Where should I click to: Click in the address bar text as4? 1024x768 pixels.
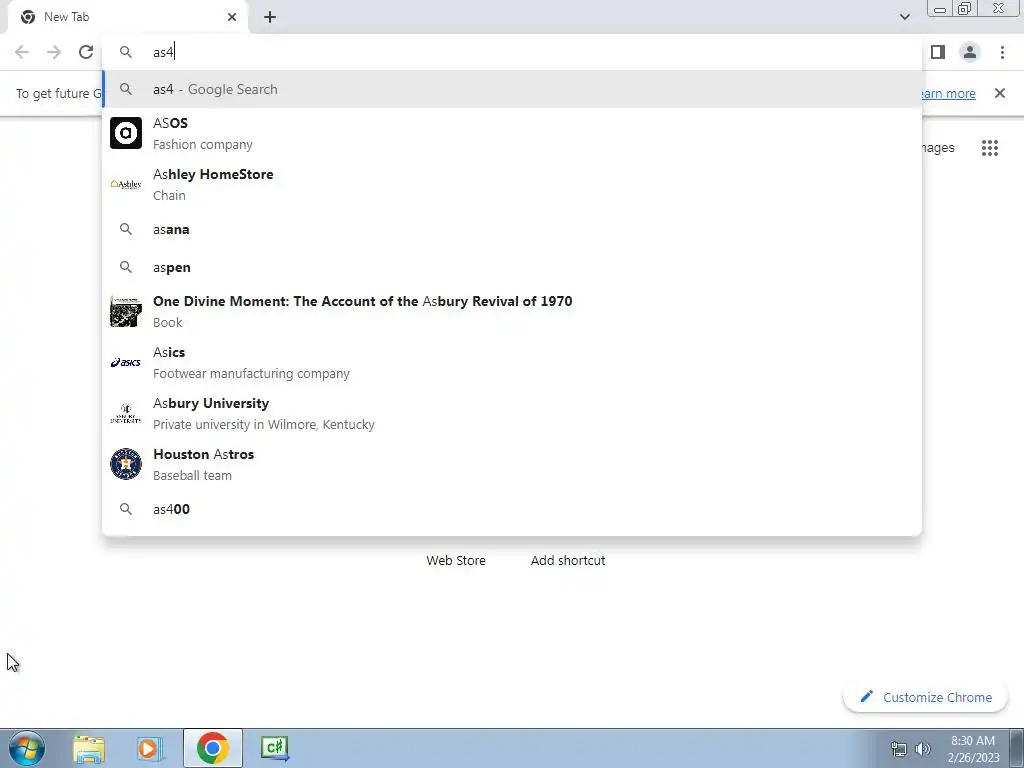tap(163, 52)
